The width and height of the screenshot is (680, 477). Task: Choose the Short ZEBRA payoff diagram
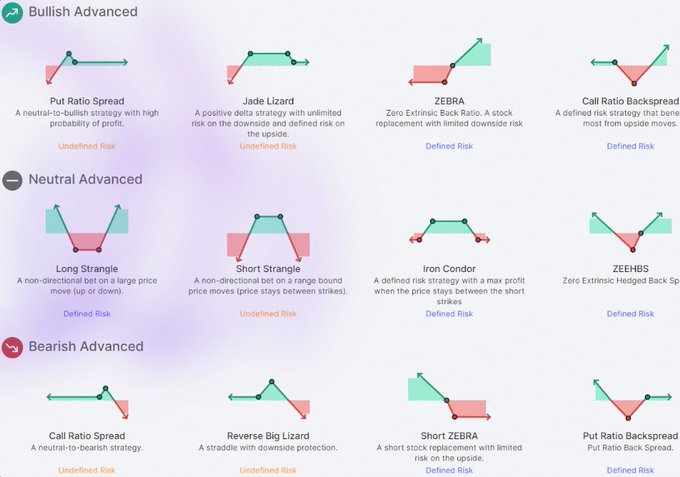click(449, 398)
